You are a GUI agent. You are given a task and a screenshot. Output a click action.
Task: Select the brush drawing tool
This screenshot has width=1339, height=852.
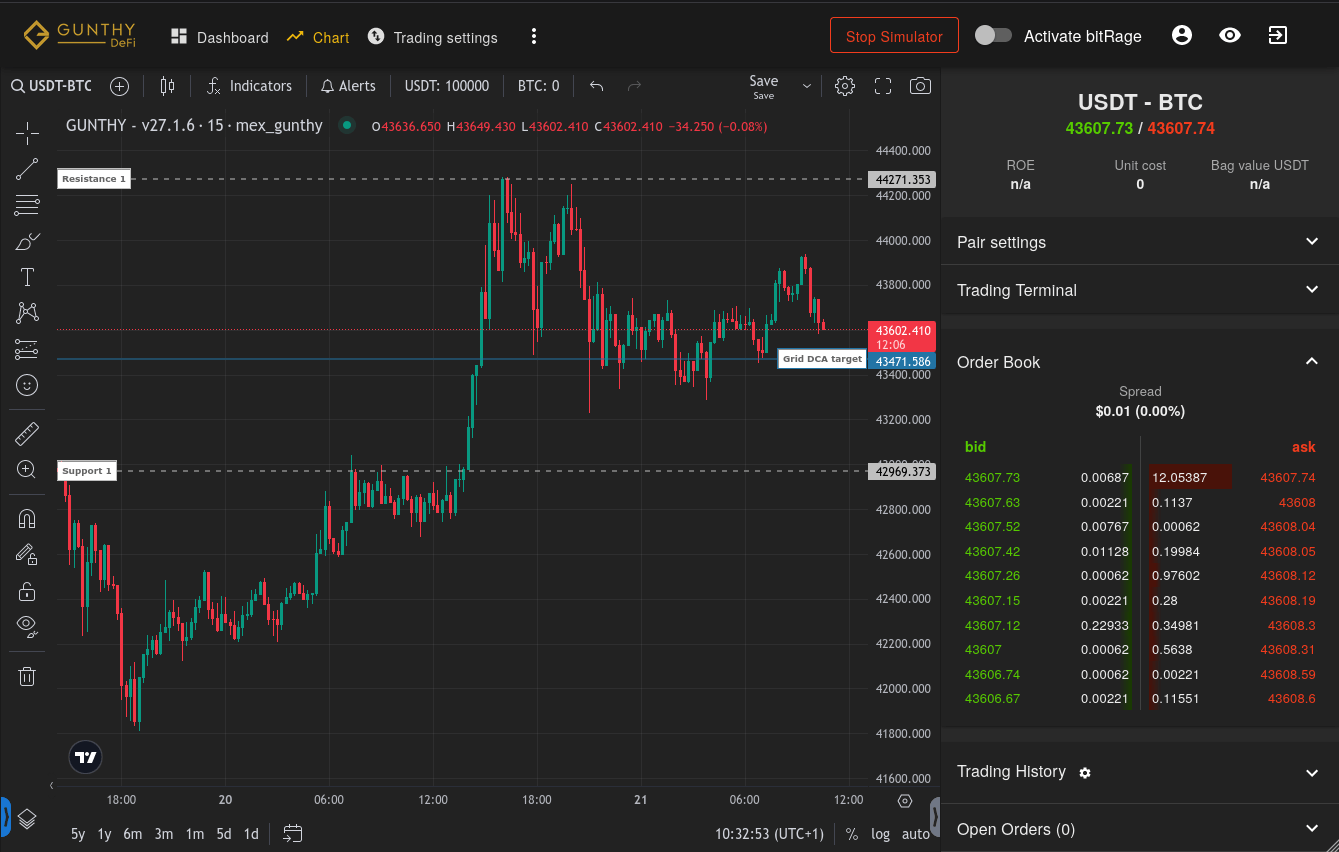click(x=27, y=242)
